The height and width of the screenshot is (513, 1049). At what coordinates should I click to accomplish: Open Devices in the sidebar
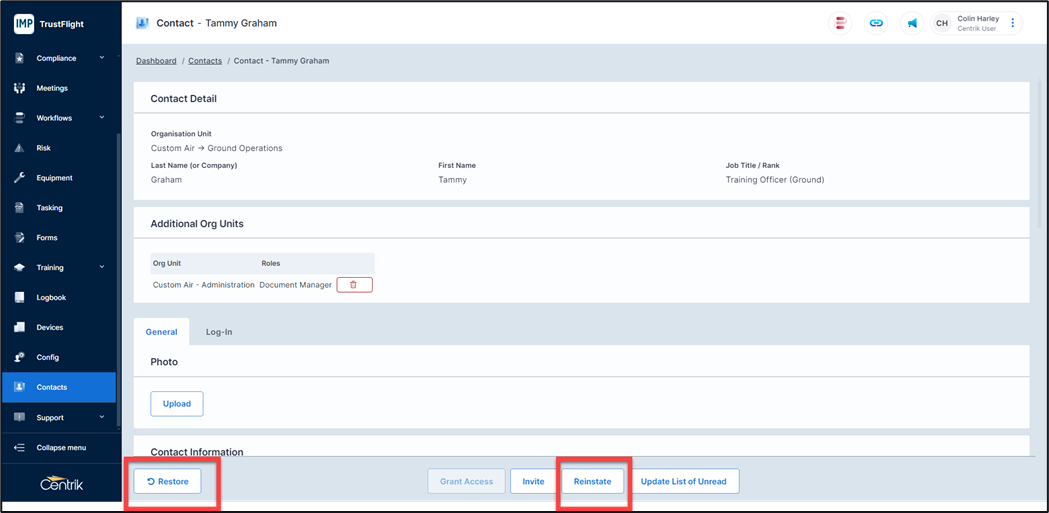pos(49,327)
